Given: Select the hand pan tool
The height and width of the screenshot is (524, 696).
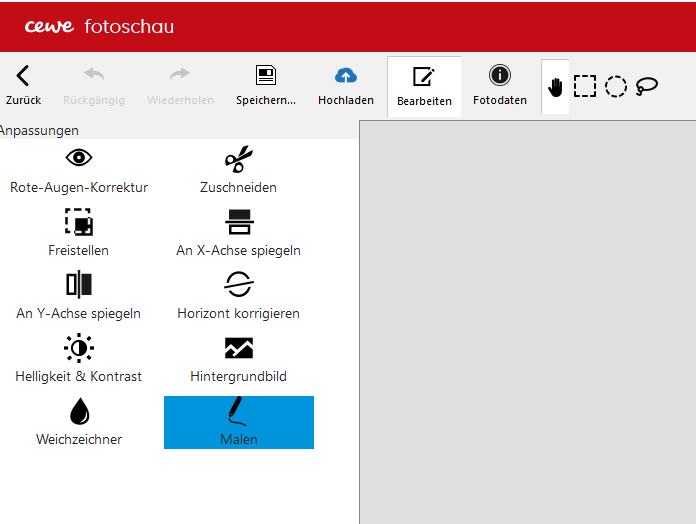Looking at the screenshot, I should pos(555,87).
